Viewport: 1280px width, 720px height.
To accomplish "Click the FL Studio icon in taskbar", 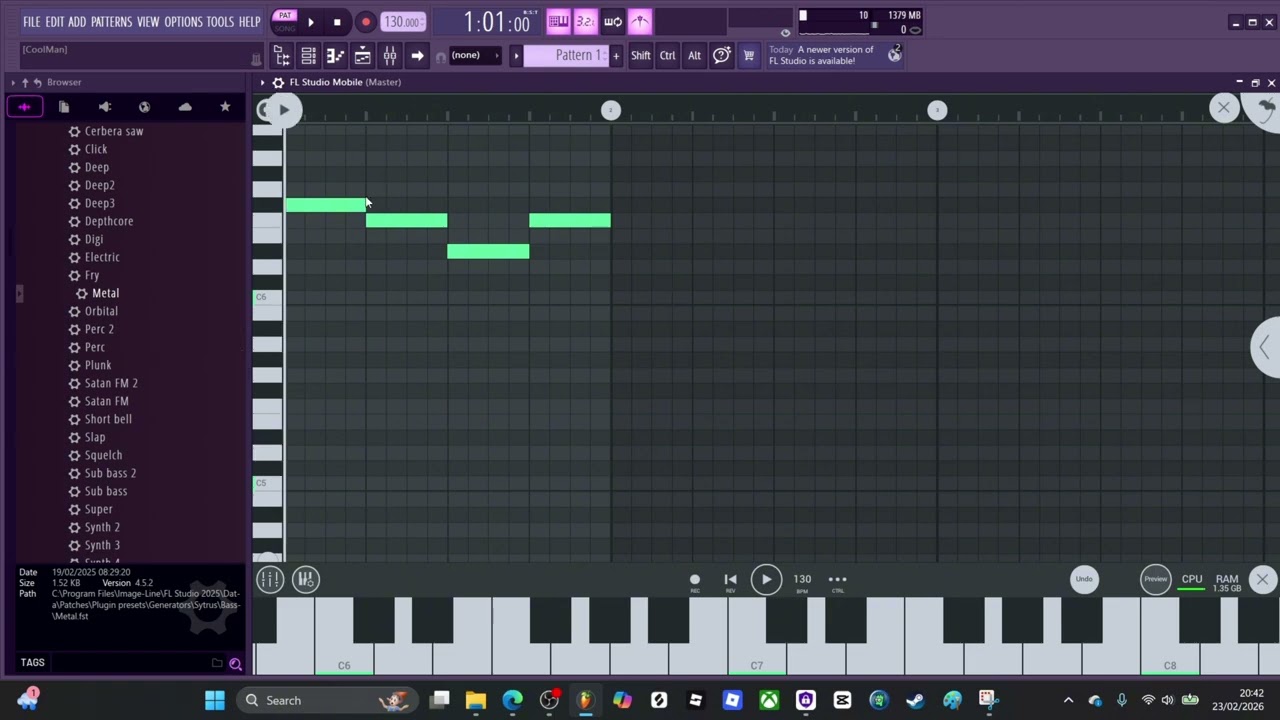I will tap(585, 700).
